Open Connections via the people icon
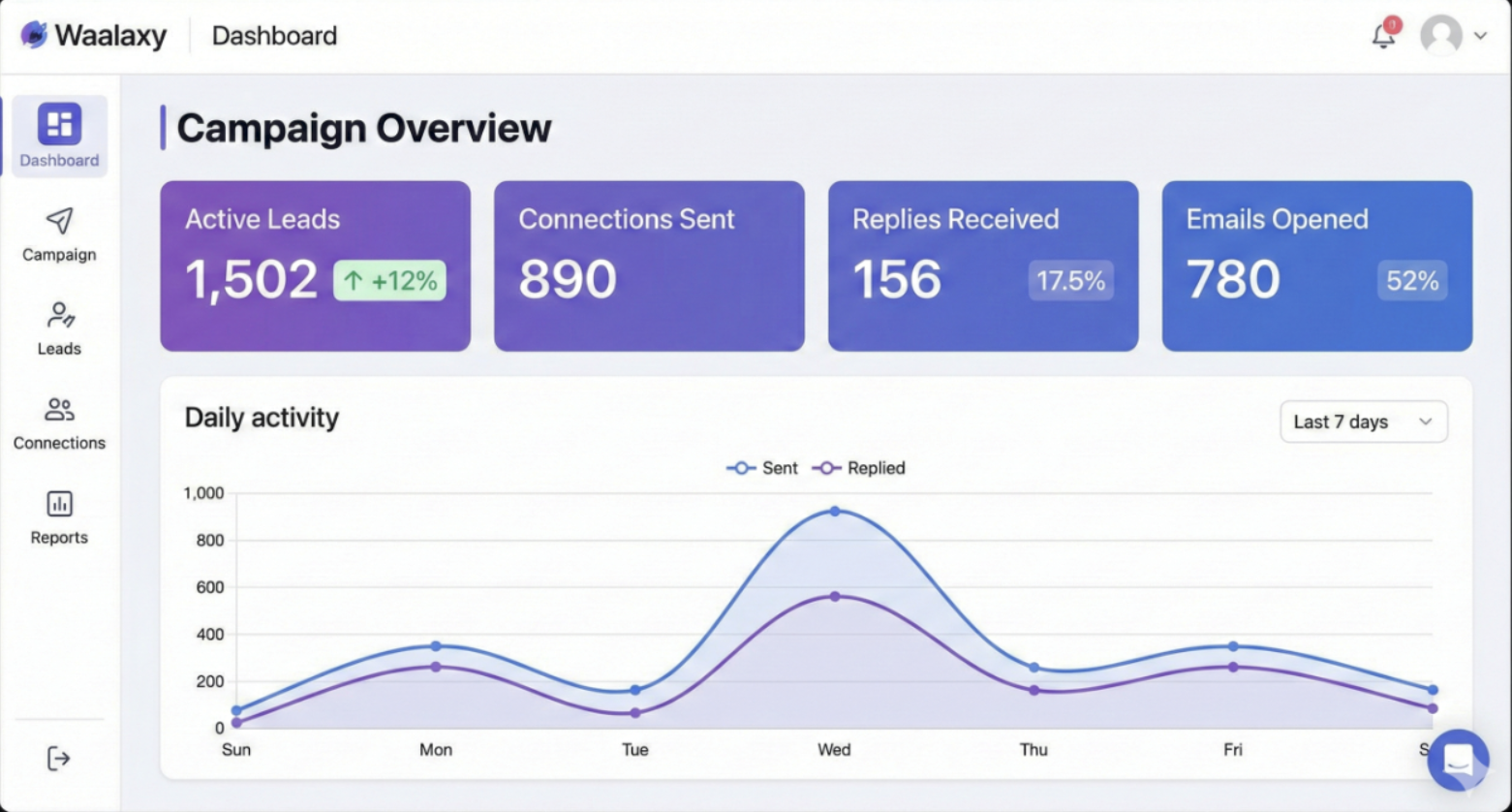1512x812 pixels. 58,409
